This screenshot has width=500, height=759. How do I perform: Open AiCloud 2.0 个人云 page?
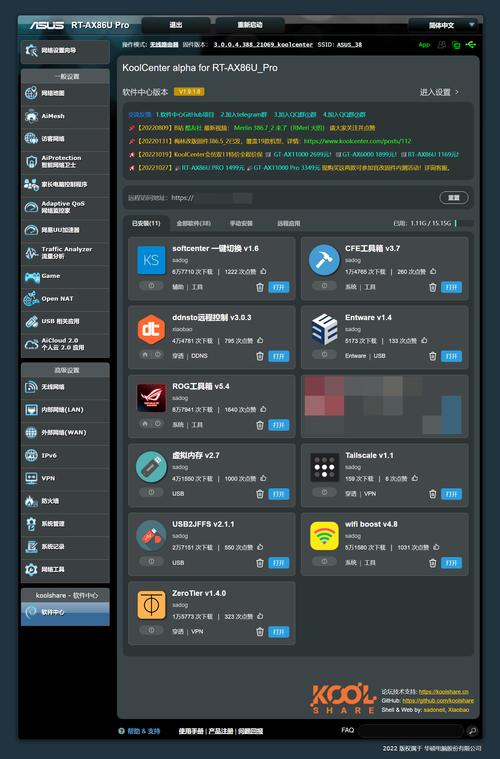pyautogui.click(x=65, y=344)
